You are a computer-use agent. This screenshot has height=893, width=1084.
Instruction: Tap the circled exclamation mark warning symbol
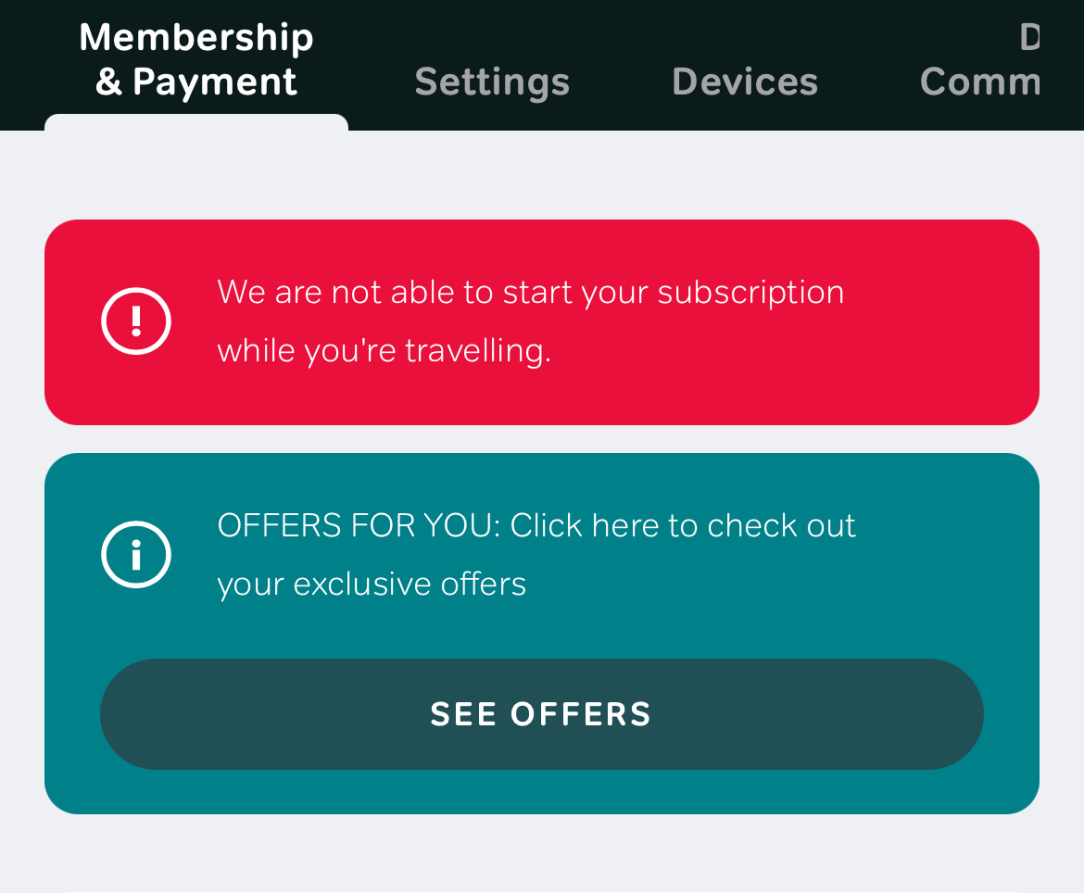point(136,321)
